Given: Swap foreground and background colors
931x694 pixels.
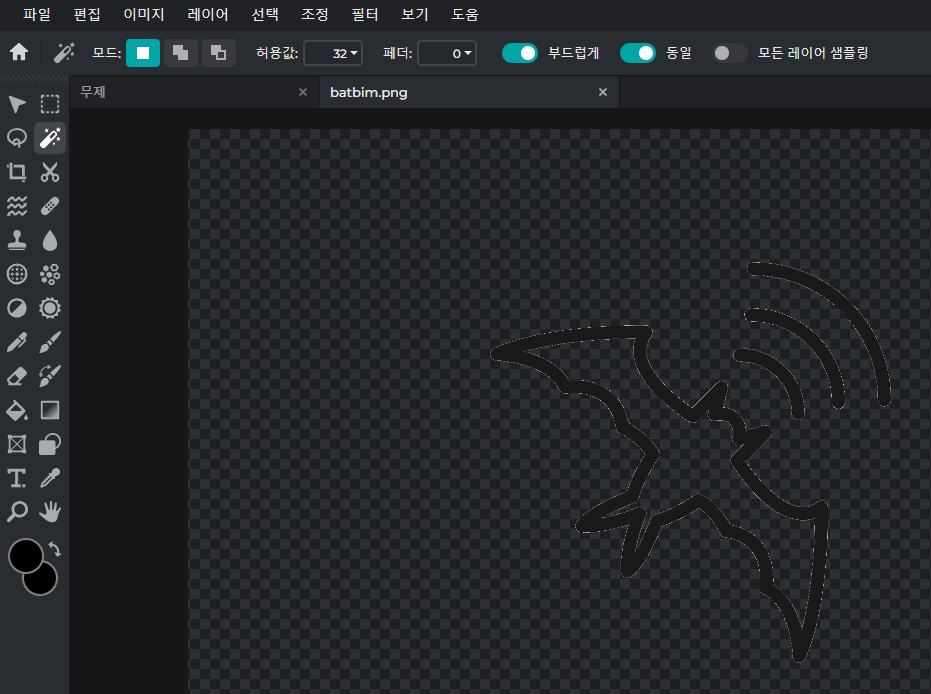Looking at the screenshot, I should click(x=55, y=549).
